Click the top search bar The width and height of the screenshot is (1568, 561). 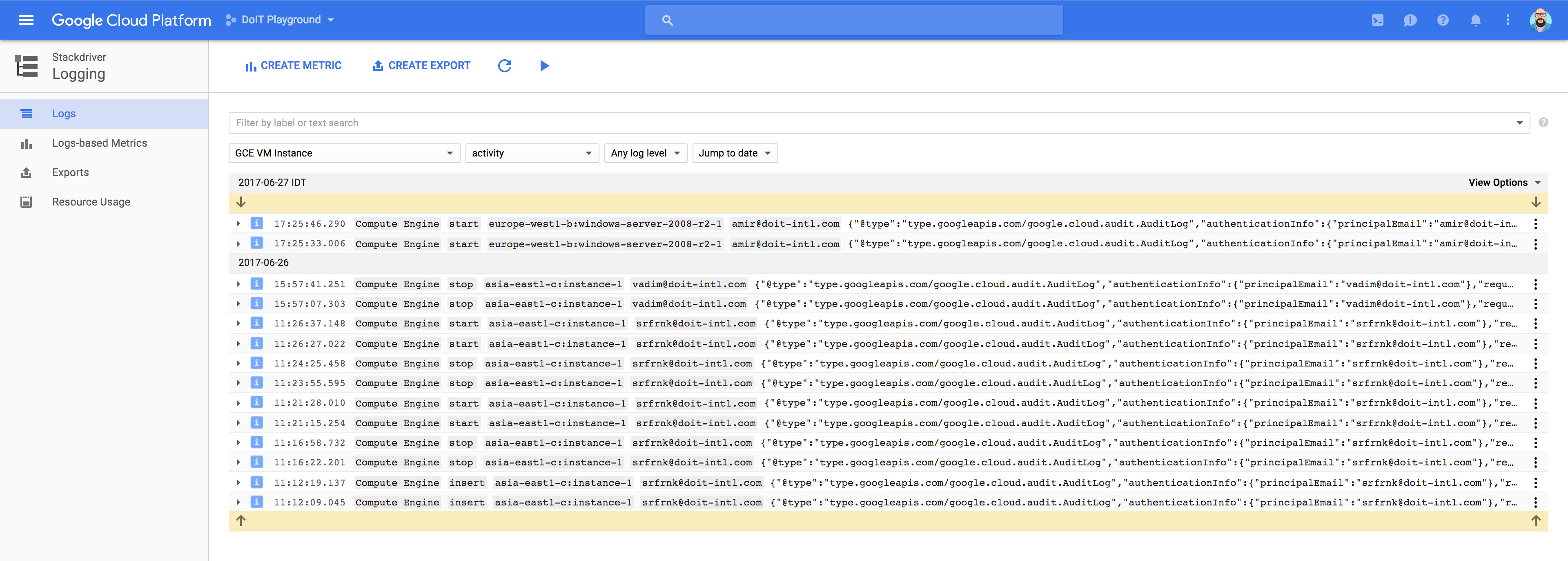(854, 20)
